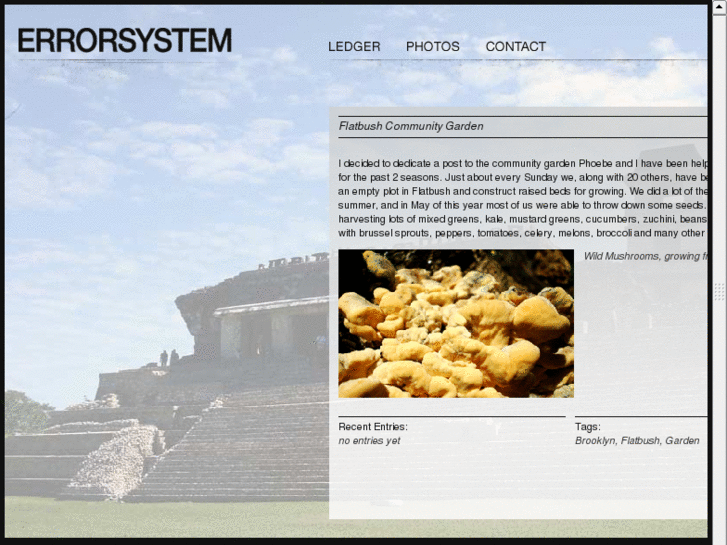Click the 'no entries yet' text
727x545 pixels.
tap(369, 441)
